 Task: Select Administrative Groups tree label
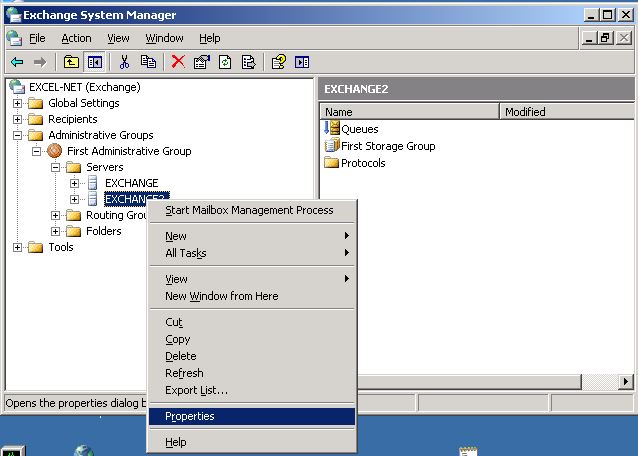101,135
